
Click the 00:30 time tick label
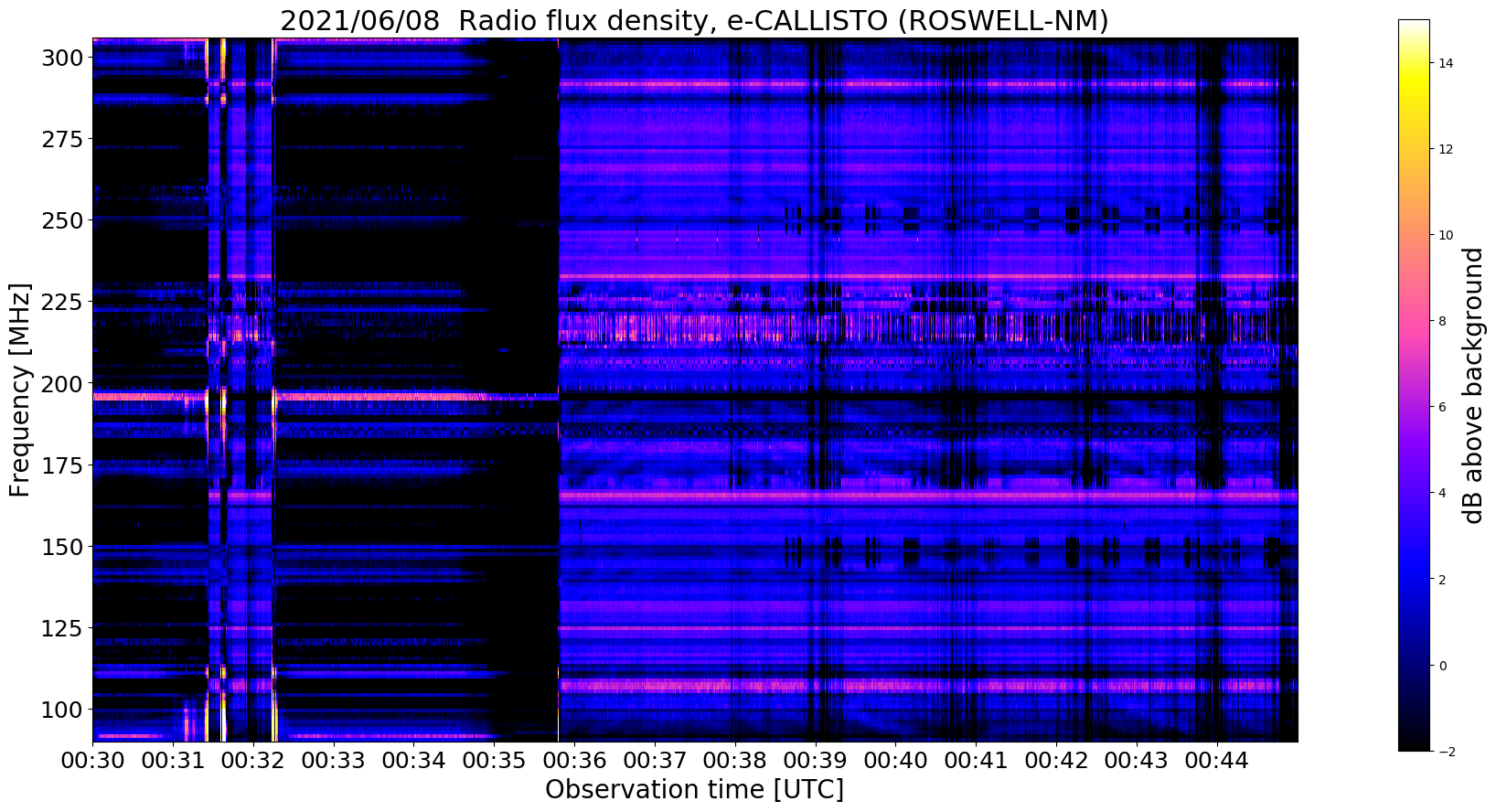pyautogui.click(x=92, y=760)
